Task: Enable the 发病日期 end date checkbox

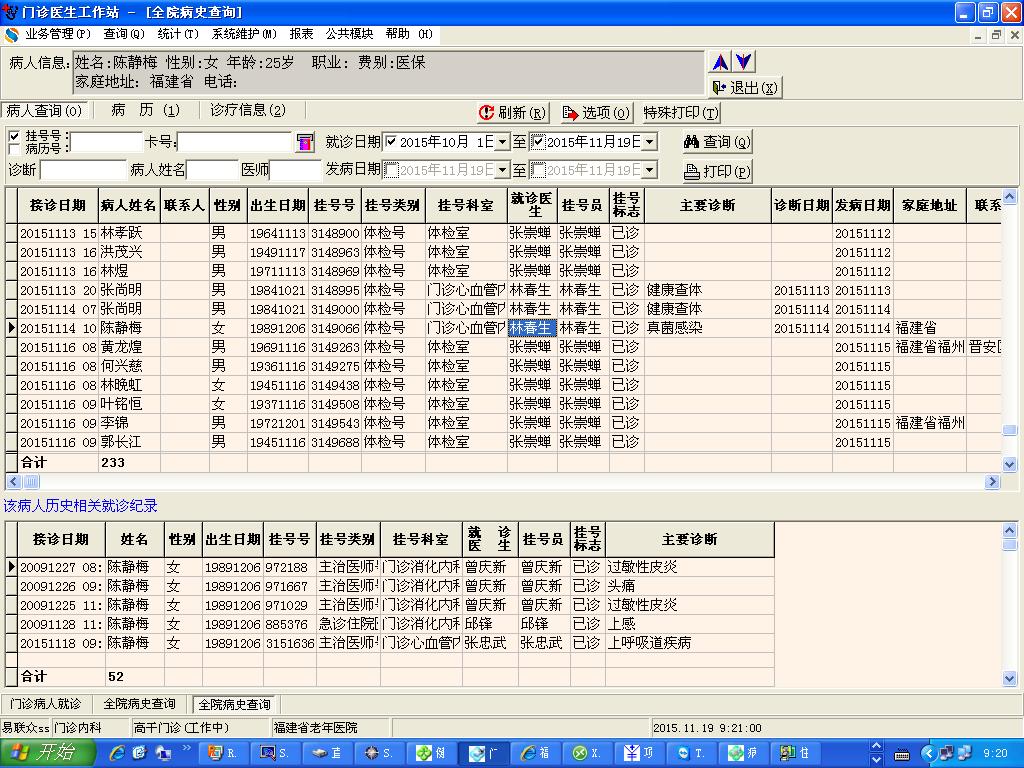Action: click(537, 170)
